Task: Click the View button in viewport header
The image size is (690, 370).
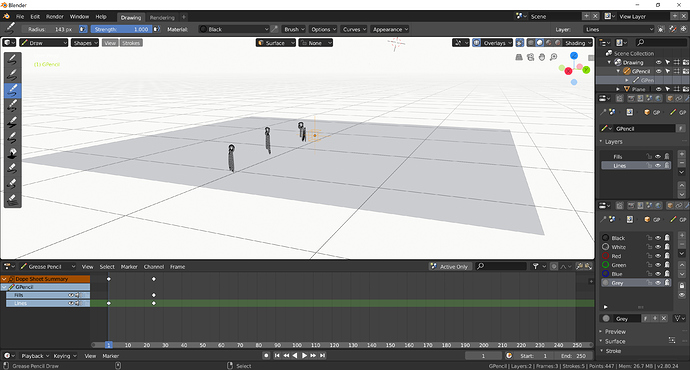Action: point(110,43)
